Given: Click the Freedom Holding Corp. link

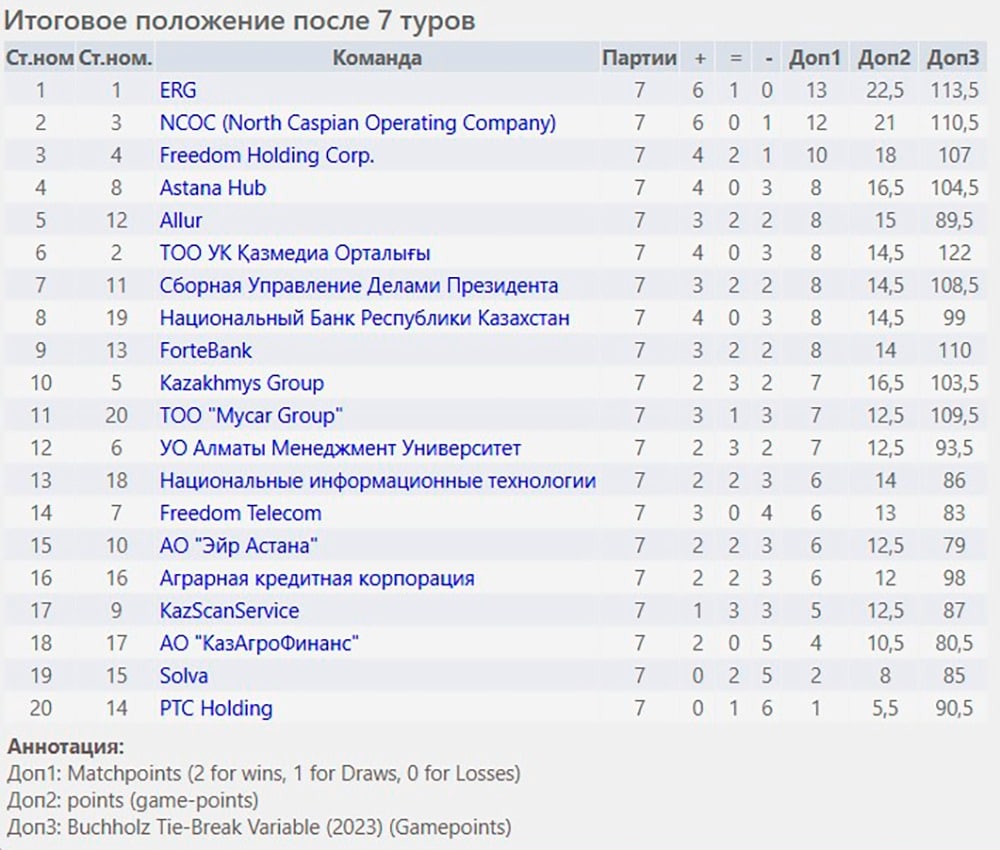Looking at the screenshot, I should [267, 156].
